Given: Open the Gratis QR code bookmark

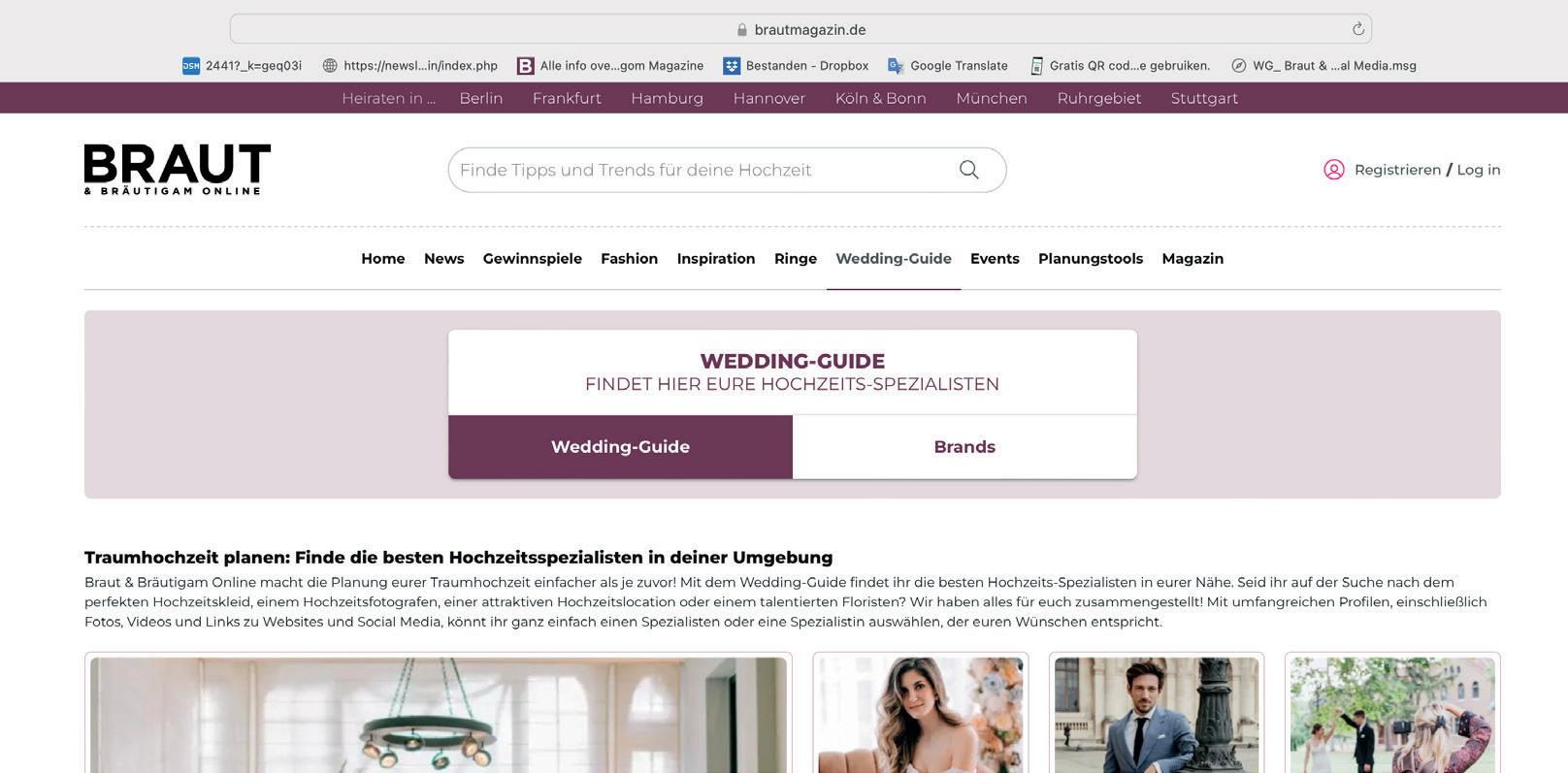Looking at the screenshot, I should click(1120, 66).
